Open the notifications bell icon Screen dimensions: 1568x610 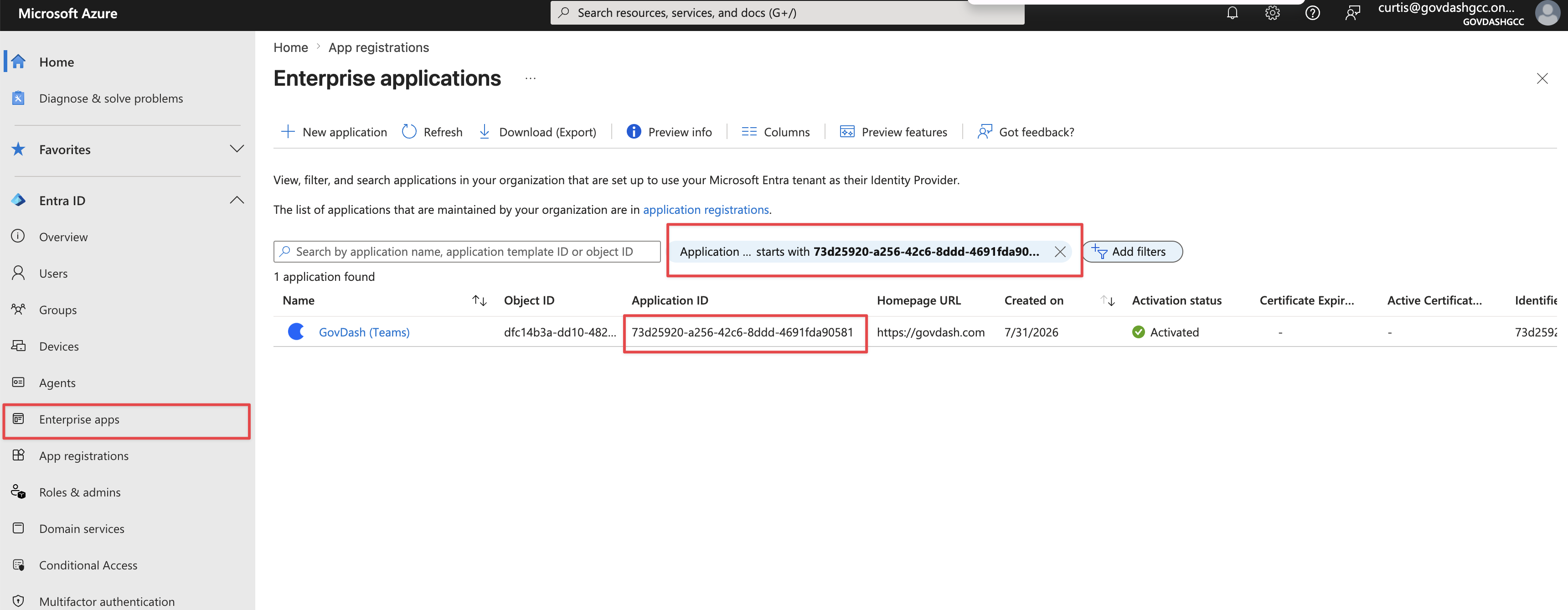coord(1232,13)
